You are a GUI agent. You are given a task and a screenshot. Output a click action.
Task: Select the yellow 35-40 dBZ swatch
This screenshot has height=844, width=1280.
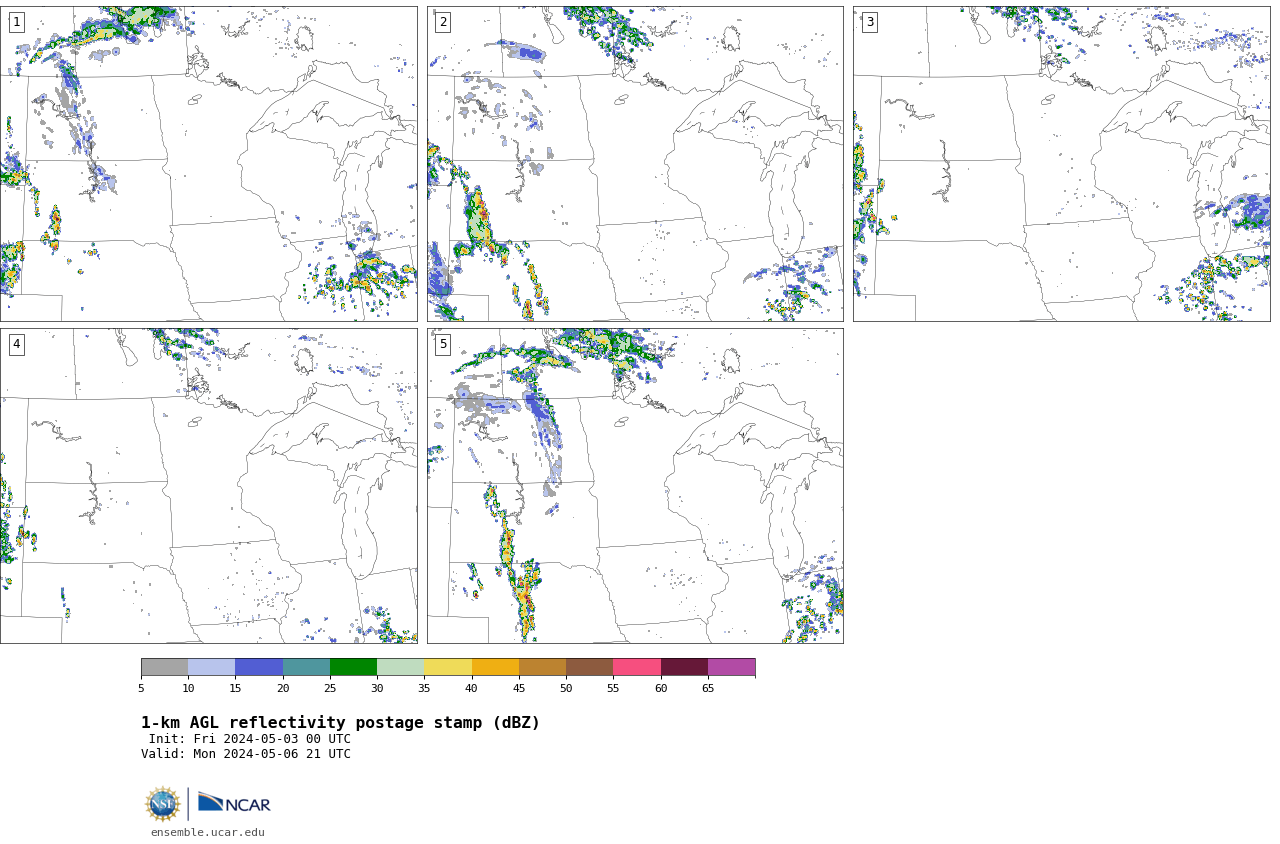pyautogui.click(x=448, y=667)
